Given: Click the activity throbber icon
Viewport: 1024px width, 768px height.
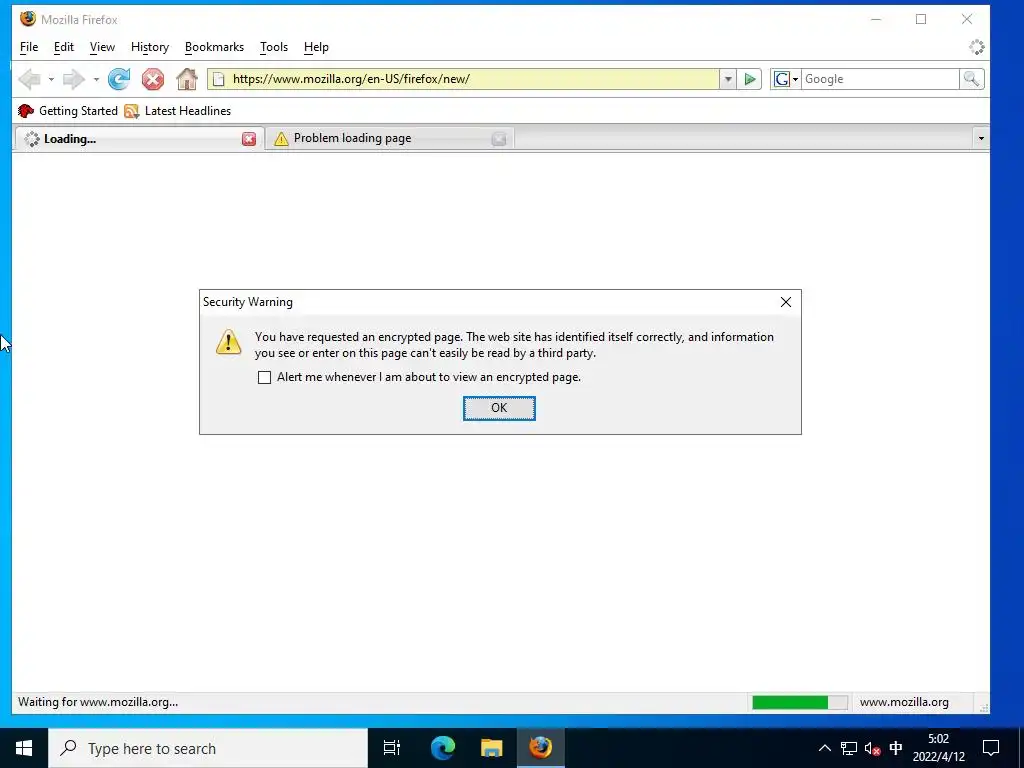Looking at the screenshot, I should click(976, 47).
